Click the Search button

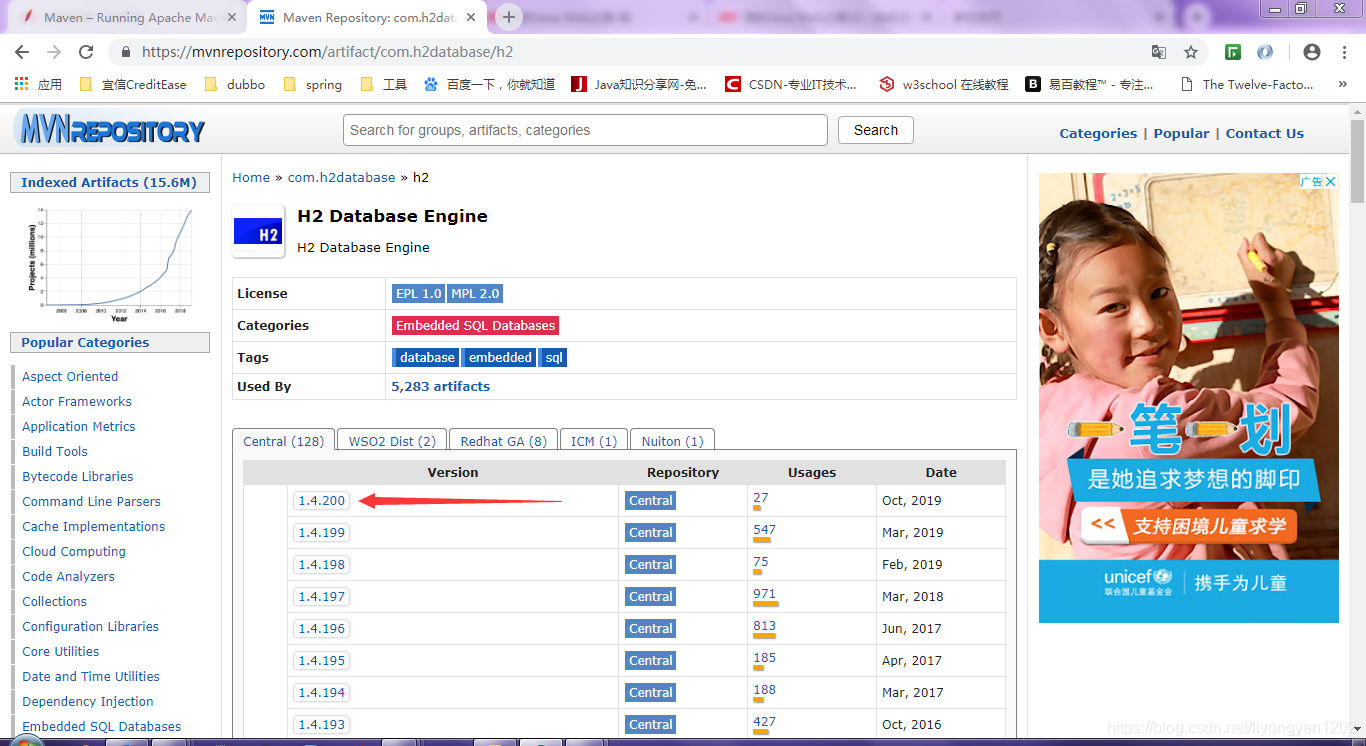pyautogui.click(x=876, y=130)
